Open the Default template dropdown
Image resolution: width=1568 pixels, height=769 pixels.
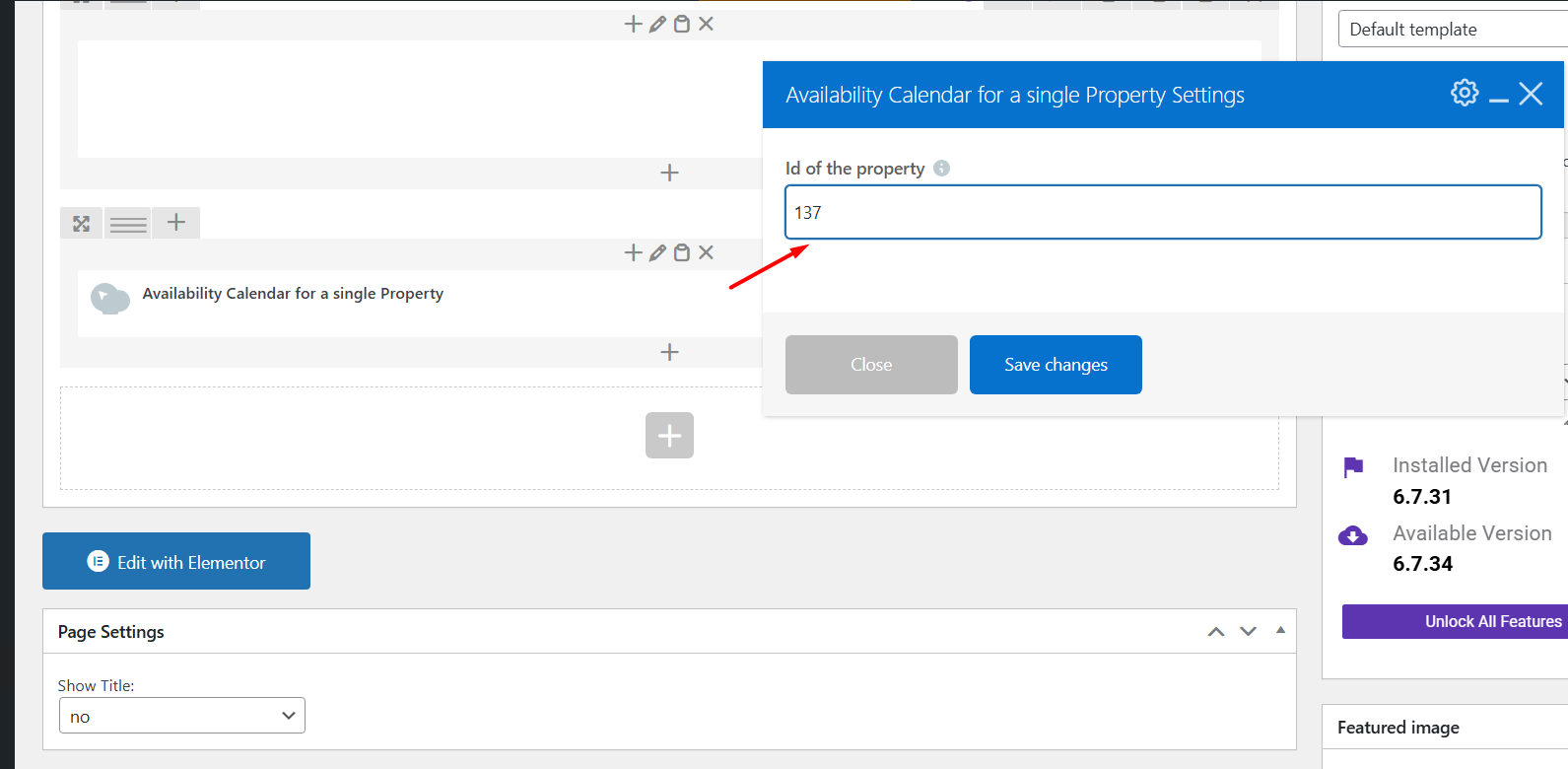pos(1451,30)
